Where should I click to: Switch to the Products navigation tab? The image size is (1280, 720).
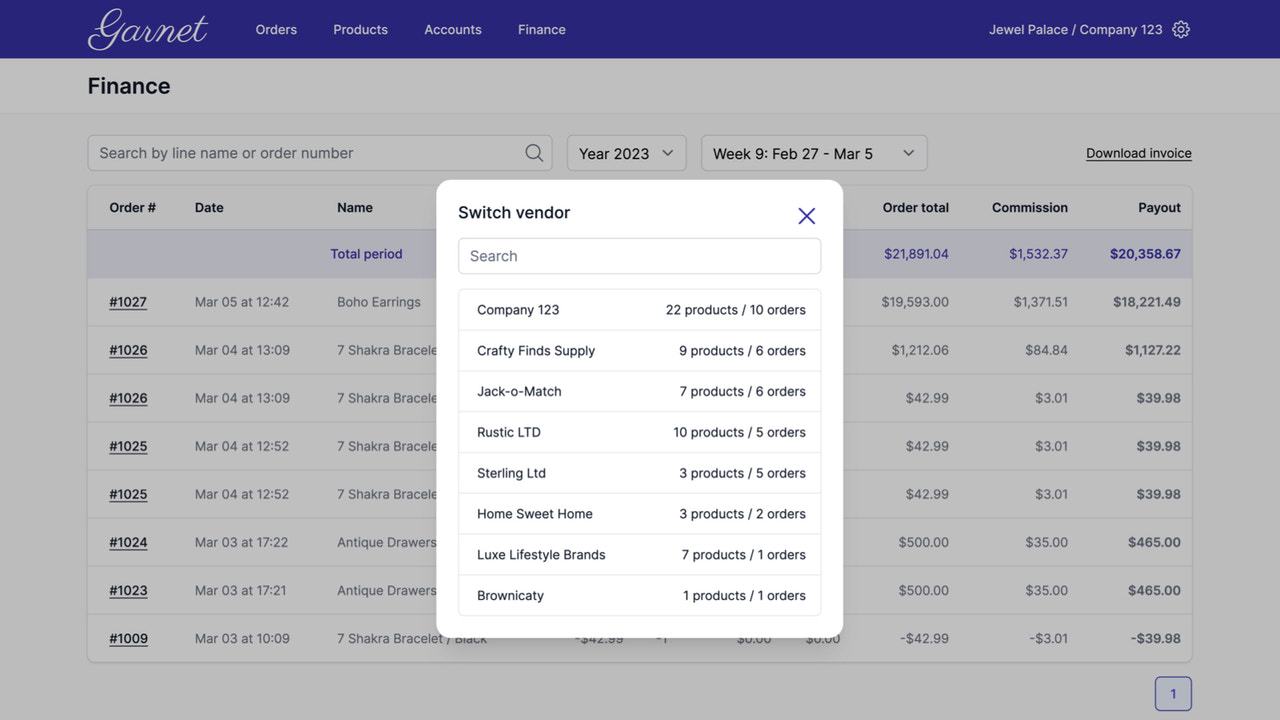click(x=360, y=29)
